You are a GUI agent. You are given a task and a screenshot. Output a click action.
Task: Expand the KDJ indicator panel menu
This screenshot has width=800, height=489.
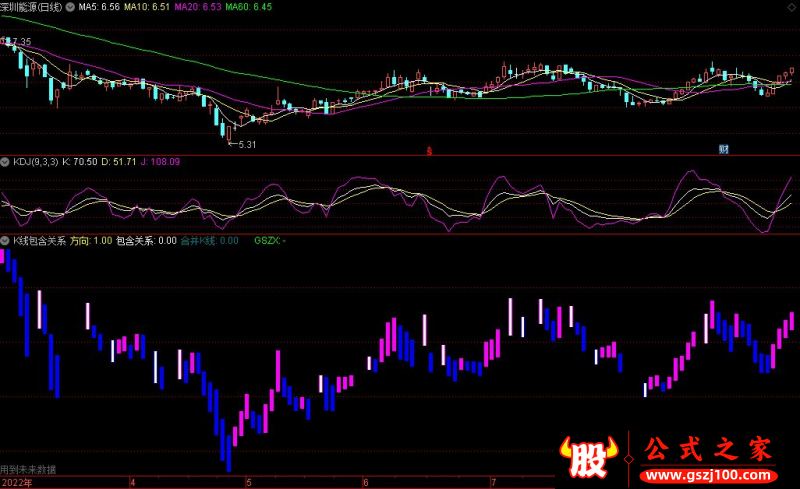5,162
